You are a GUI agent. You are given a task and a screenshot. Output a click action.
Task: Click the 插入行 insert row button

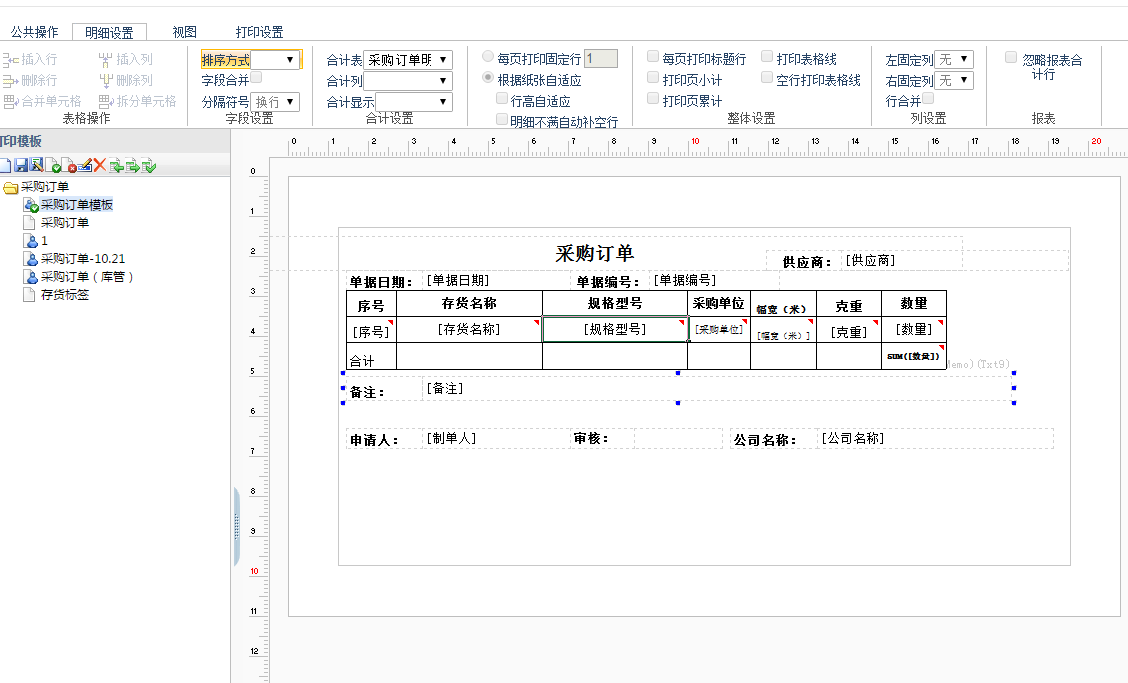pos(29,60)
